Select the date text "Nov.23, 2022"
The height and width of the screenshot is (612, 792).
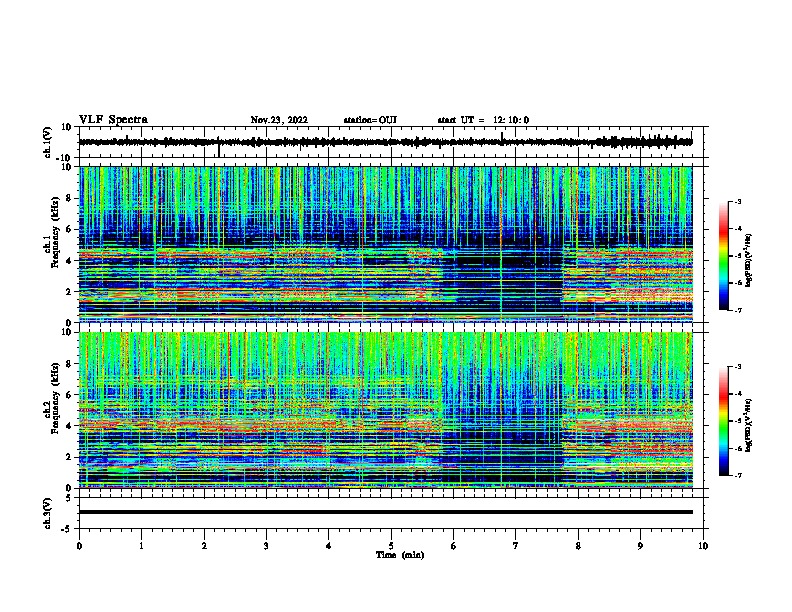pyautogui.click(x=279, y=120)
